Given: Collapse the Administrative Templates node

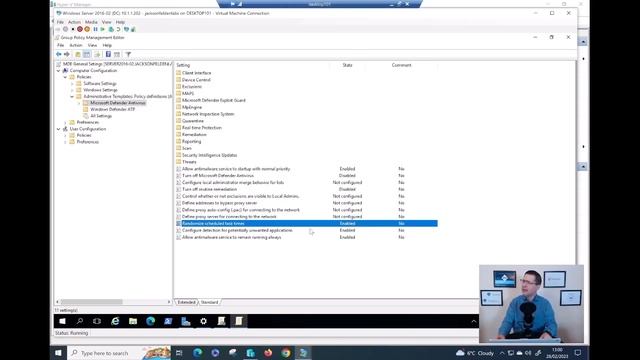Looking at the screenshot, I should (72, 97).
